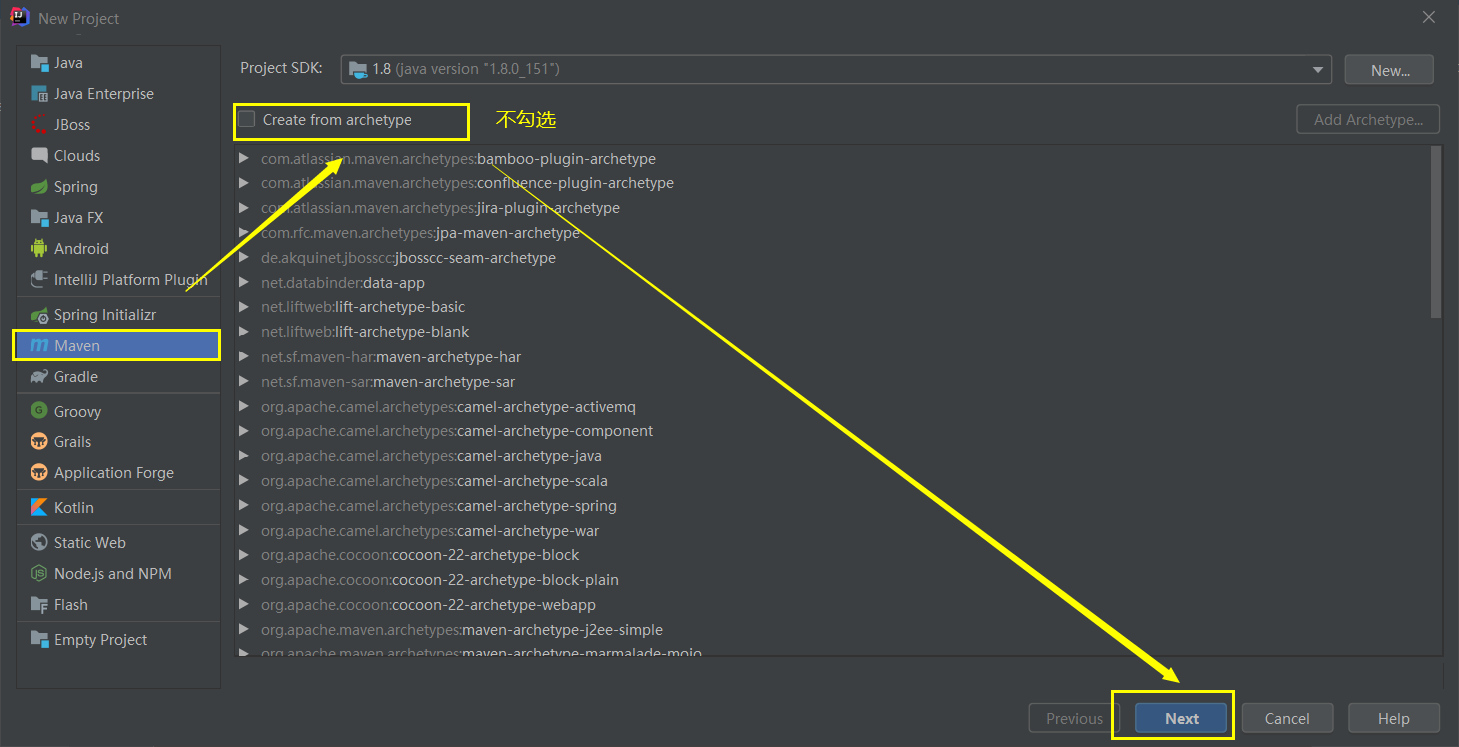Screen dimensions: 1459x747
Task: Click the Grails icon
Action: (x=39, y=441)
